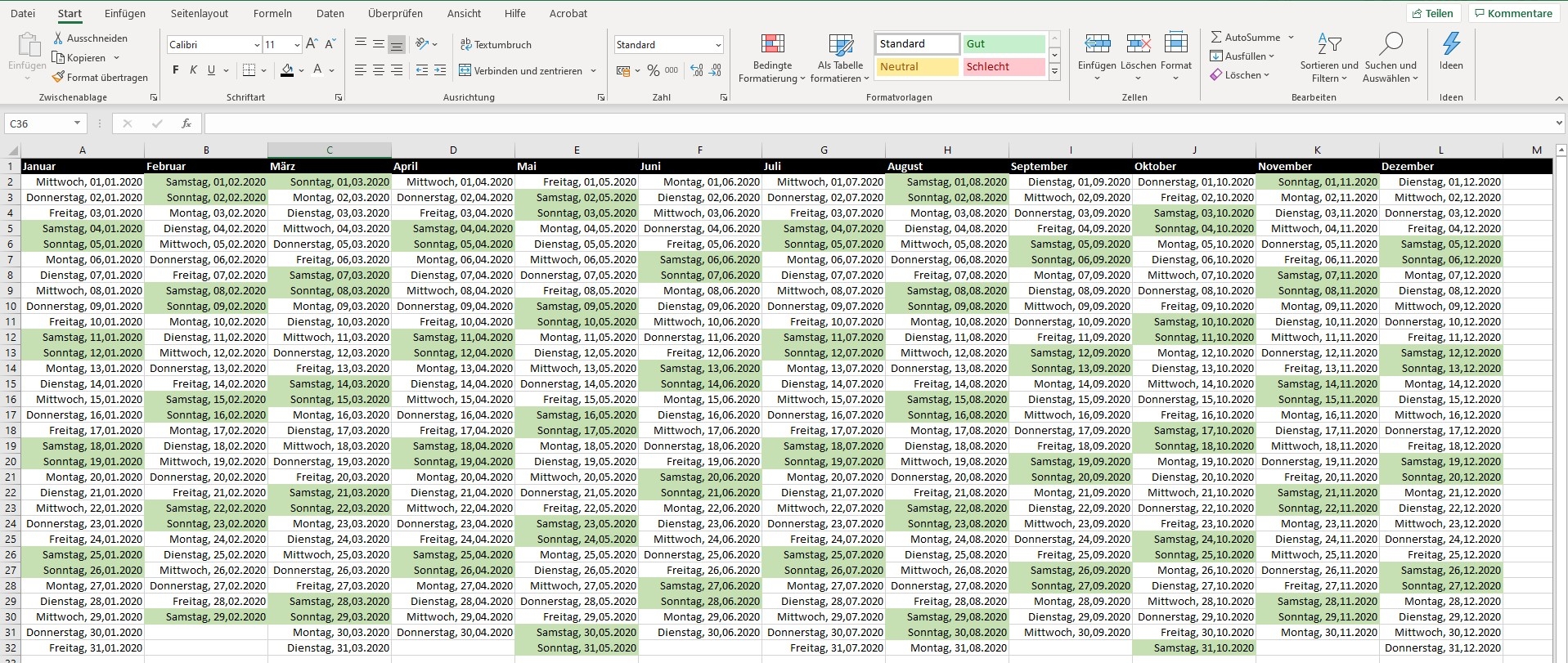Align text to bottom

point(397,44)
